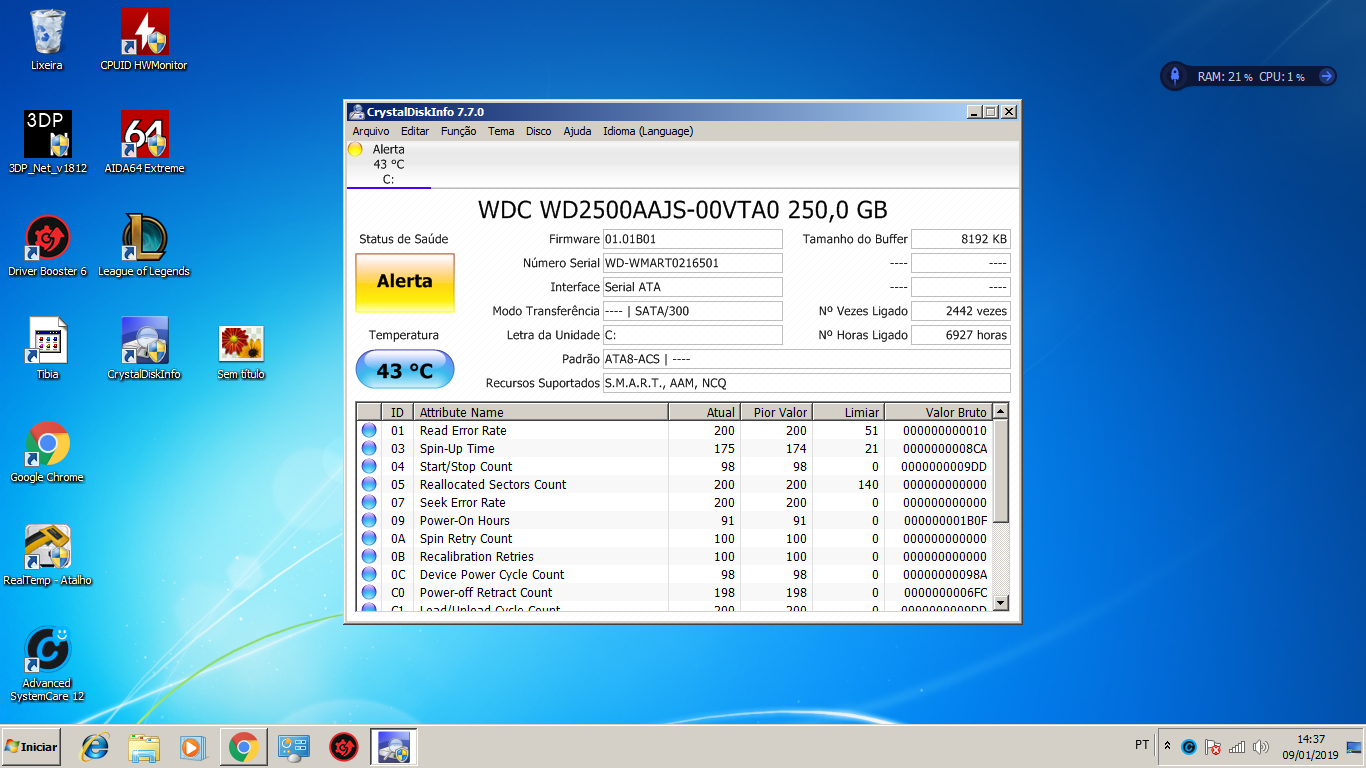Click the network signal tray icon
Viewport: 1366px width, 768px height.
pyautogui.click(x=1237, y=747)
